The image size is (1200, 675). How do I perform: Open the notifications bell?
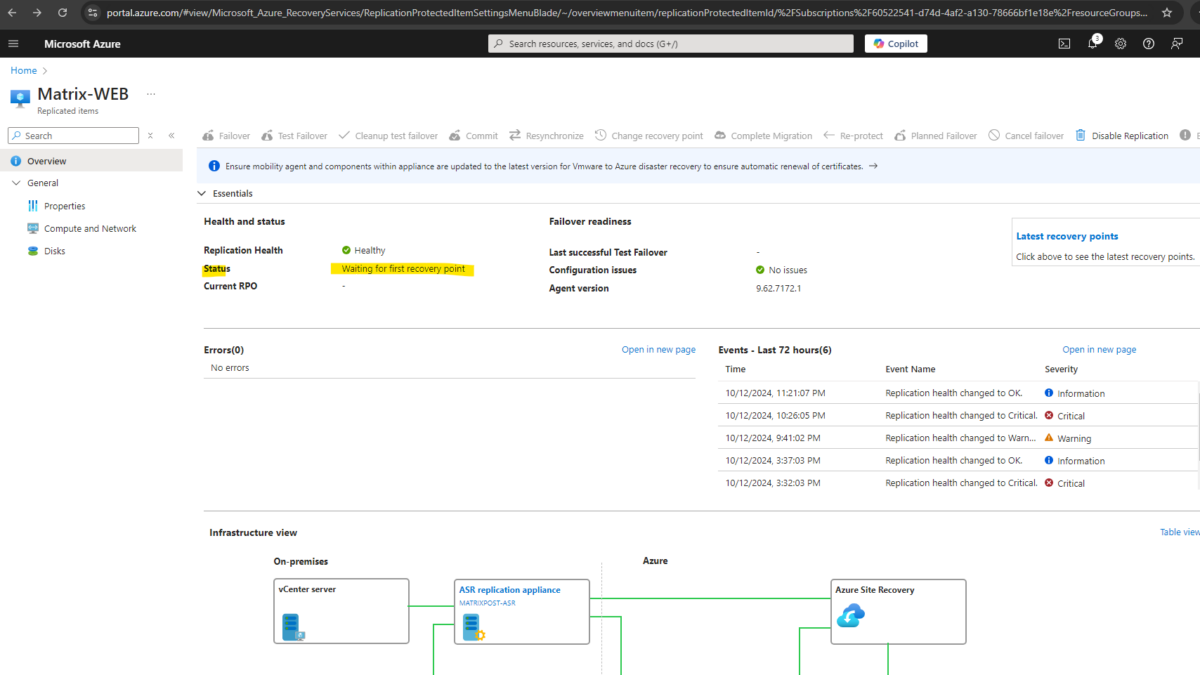(1092, 43)
